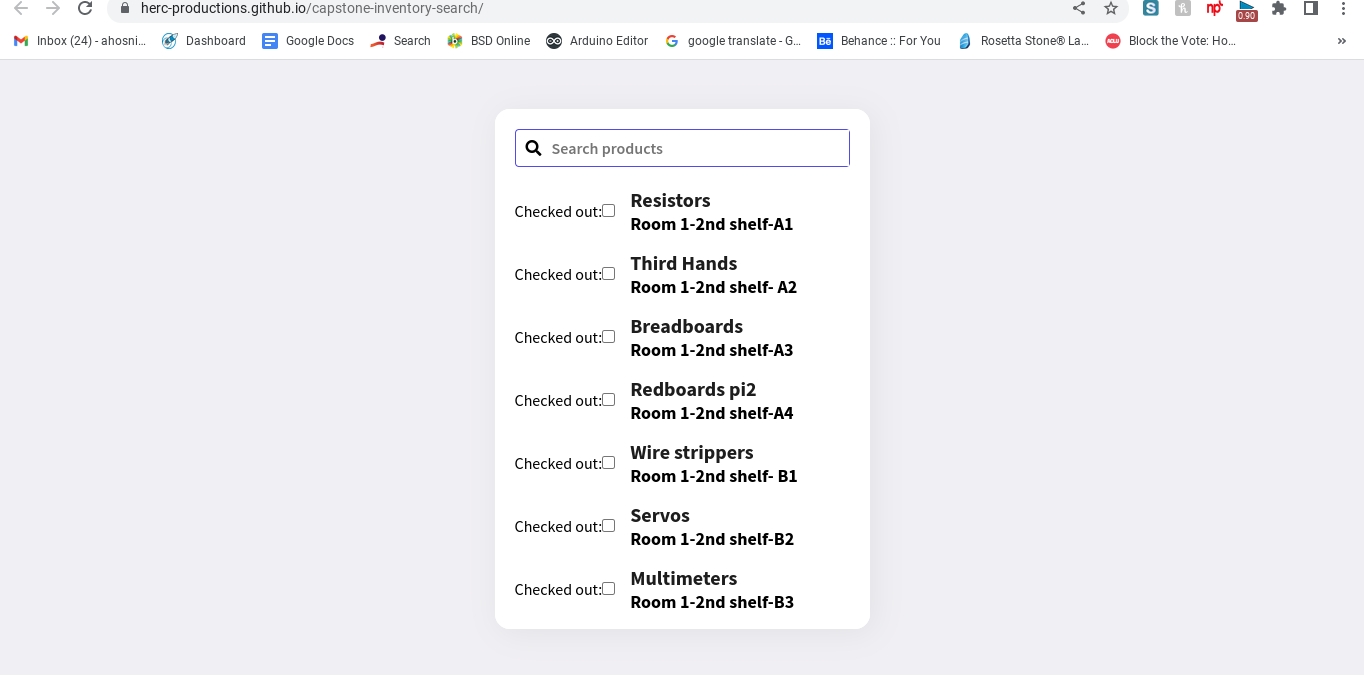Go to the Inbox Gmail bookmark
This screenshot has width=1364, height=675.
80,41
